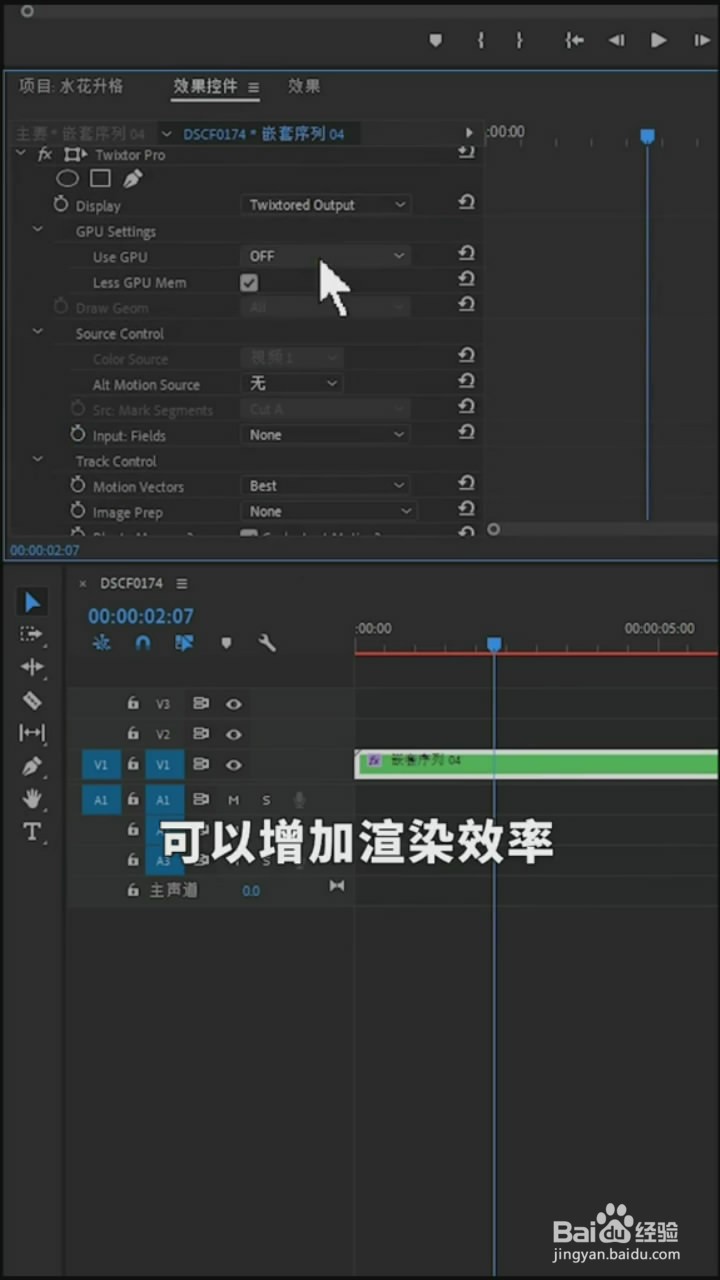Hide track V3 with eye icon
This screenshot has width=720, height=1280.
click(x=234, y=704)
